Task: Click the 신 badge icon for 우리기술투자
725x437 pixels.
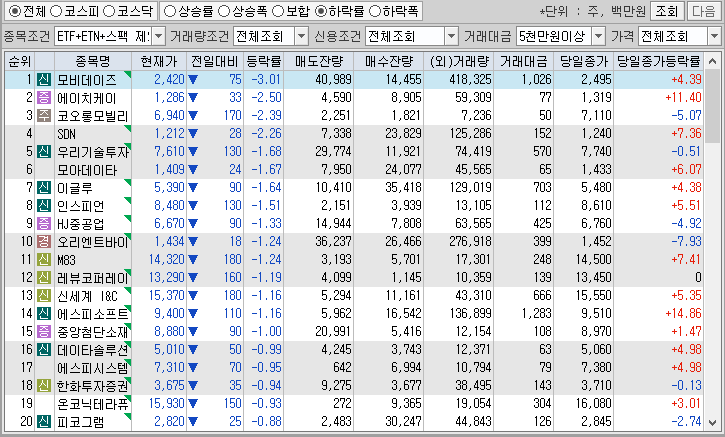Action: click(44, 152)
